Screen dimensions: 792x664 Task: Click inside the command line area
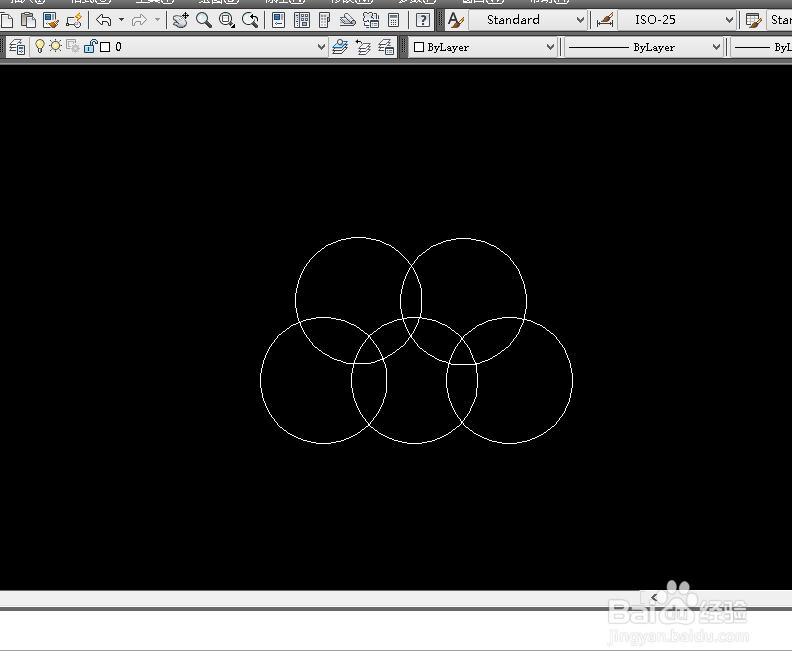tap(396, 631)
